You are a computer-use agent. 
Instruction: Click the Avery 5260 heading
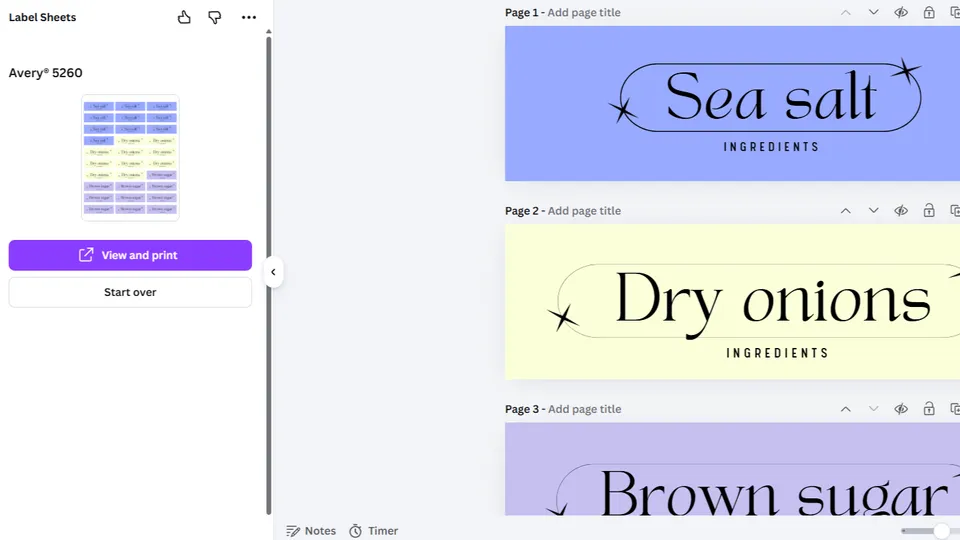[45, 73]
